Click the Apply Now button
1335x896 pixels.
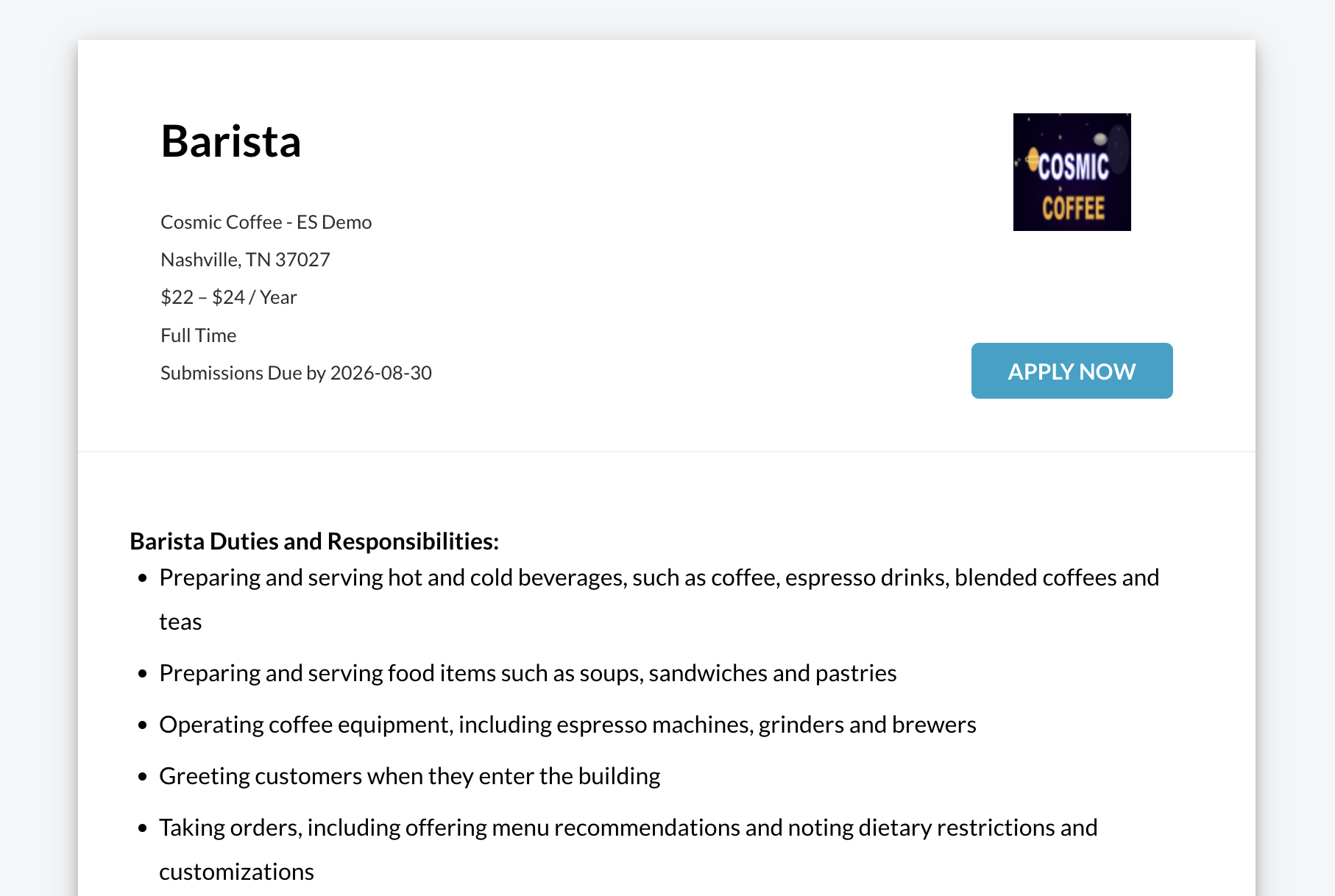click(1072, 371)
